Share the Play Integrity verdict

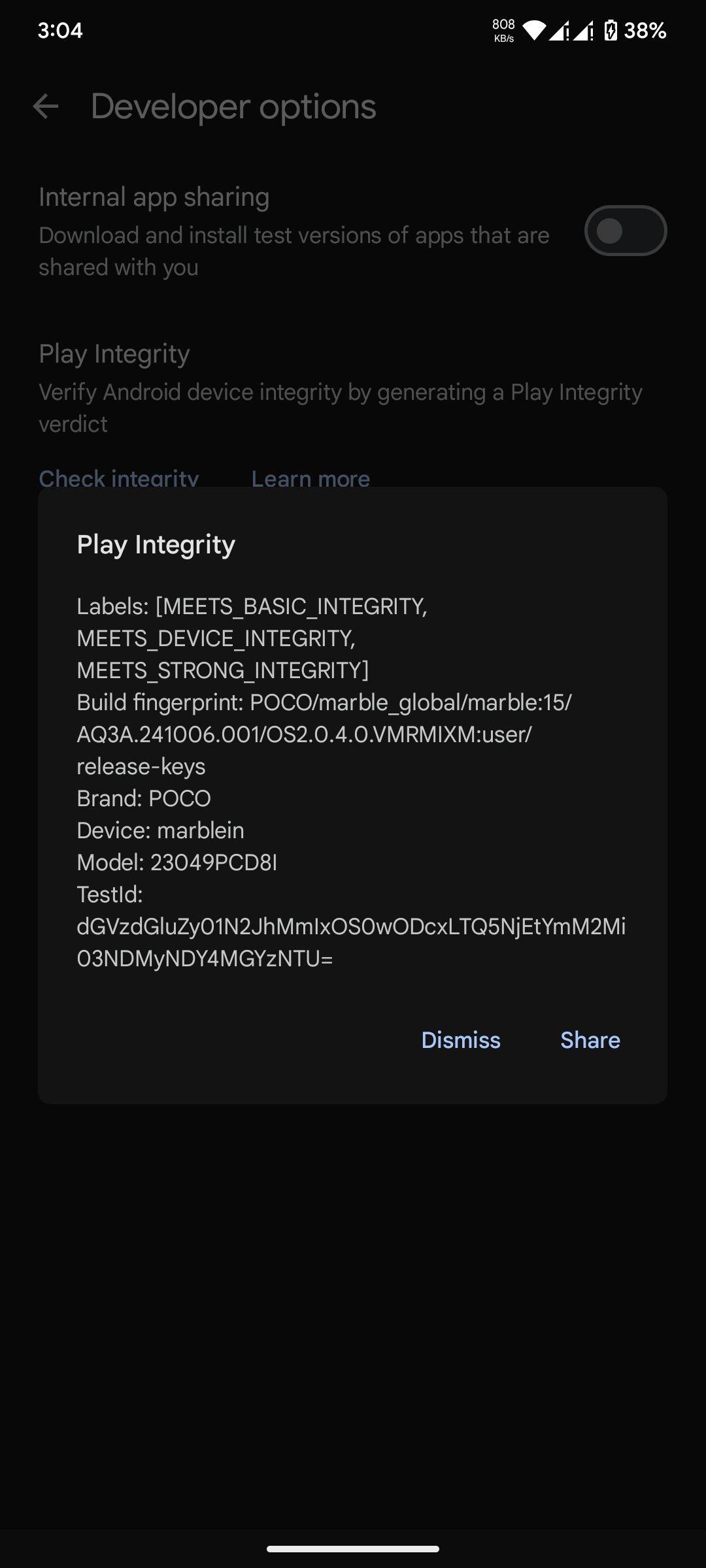pos(590,1040)
